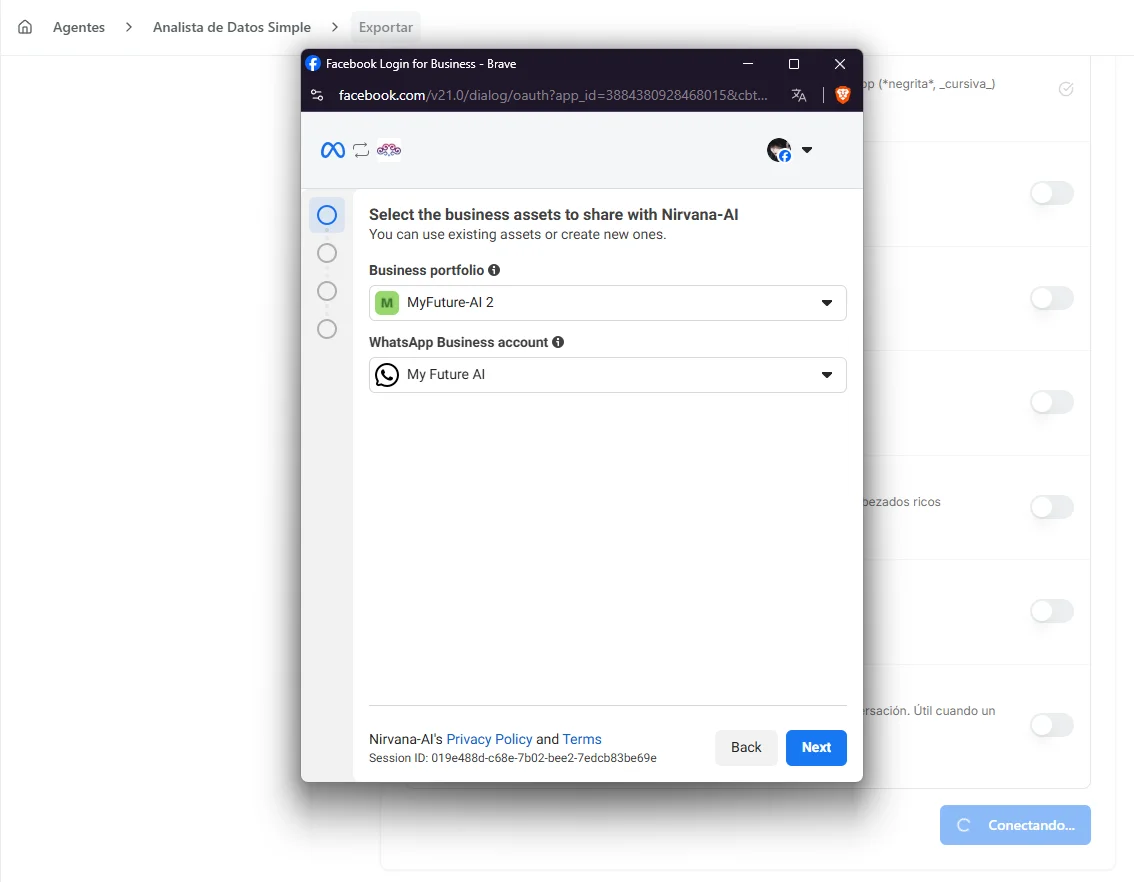Toggle the switch beside 'Útil cuando un'
Image resolution: width=1134 pixels, height=882 pixels.
pyautogui.click(x=1052, y=724)
